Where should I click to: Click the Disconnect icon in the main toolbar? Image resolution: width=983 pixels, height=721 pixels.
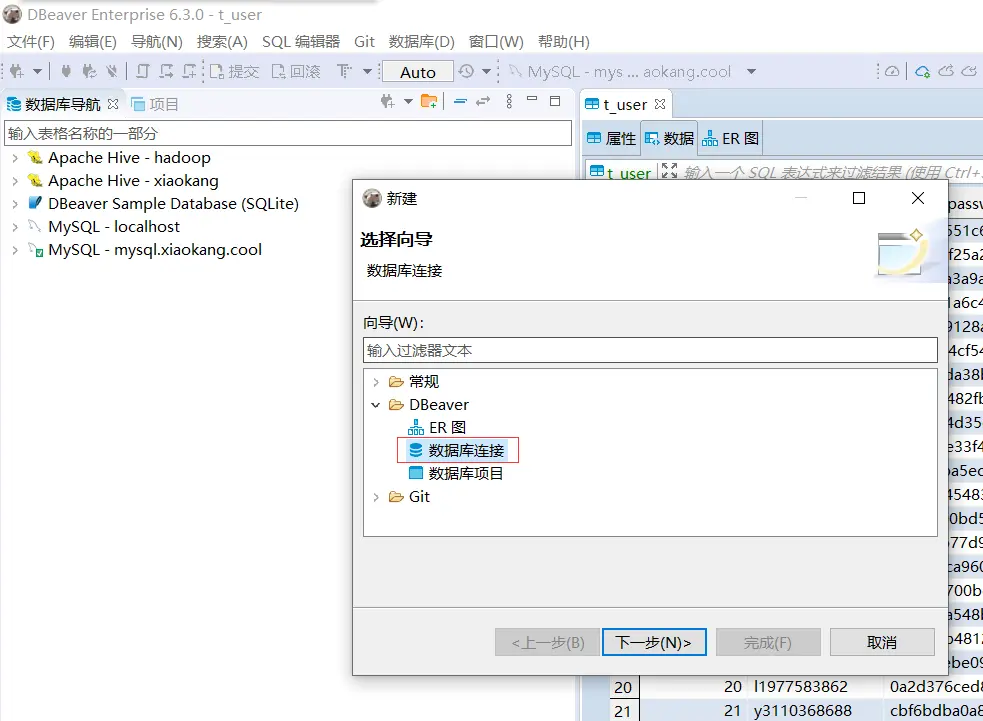(x=112, y=71)
